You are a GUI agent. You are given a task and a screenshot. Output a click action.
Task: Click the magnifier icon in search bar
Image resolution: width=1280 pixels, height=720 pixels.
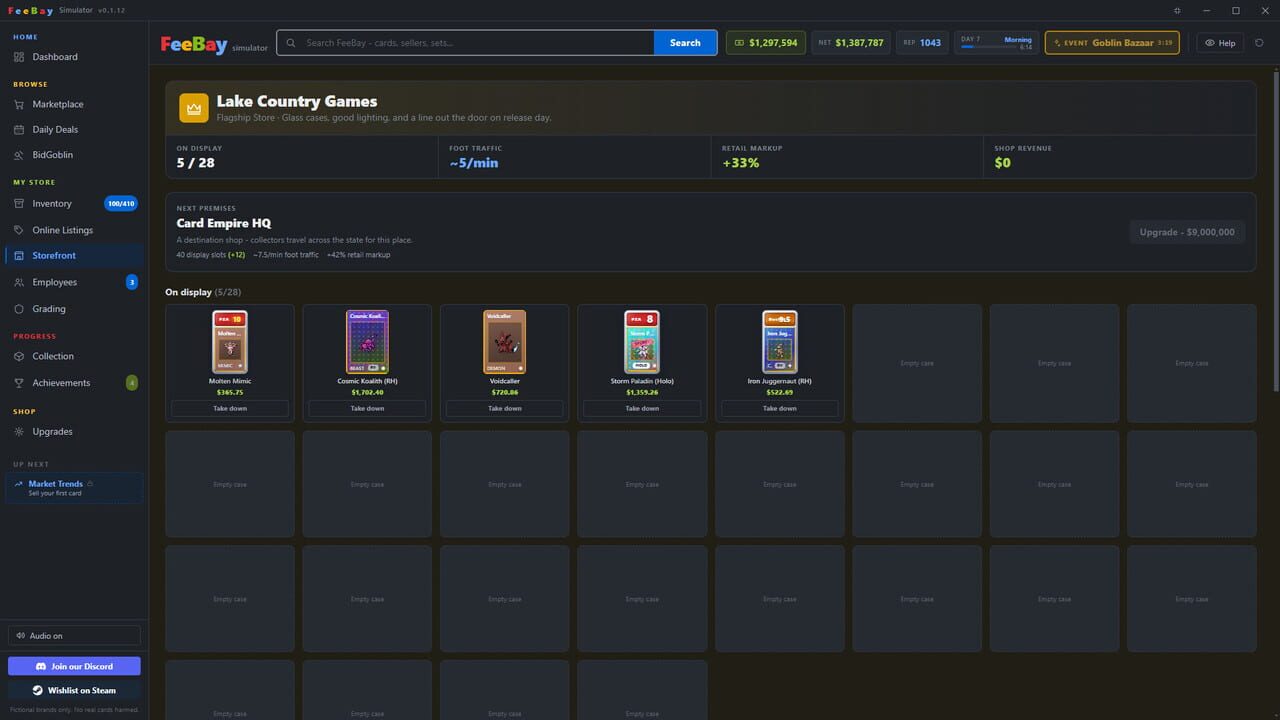pos(291,43)
